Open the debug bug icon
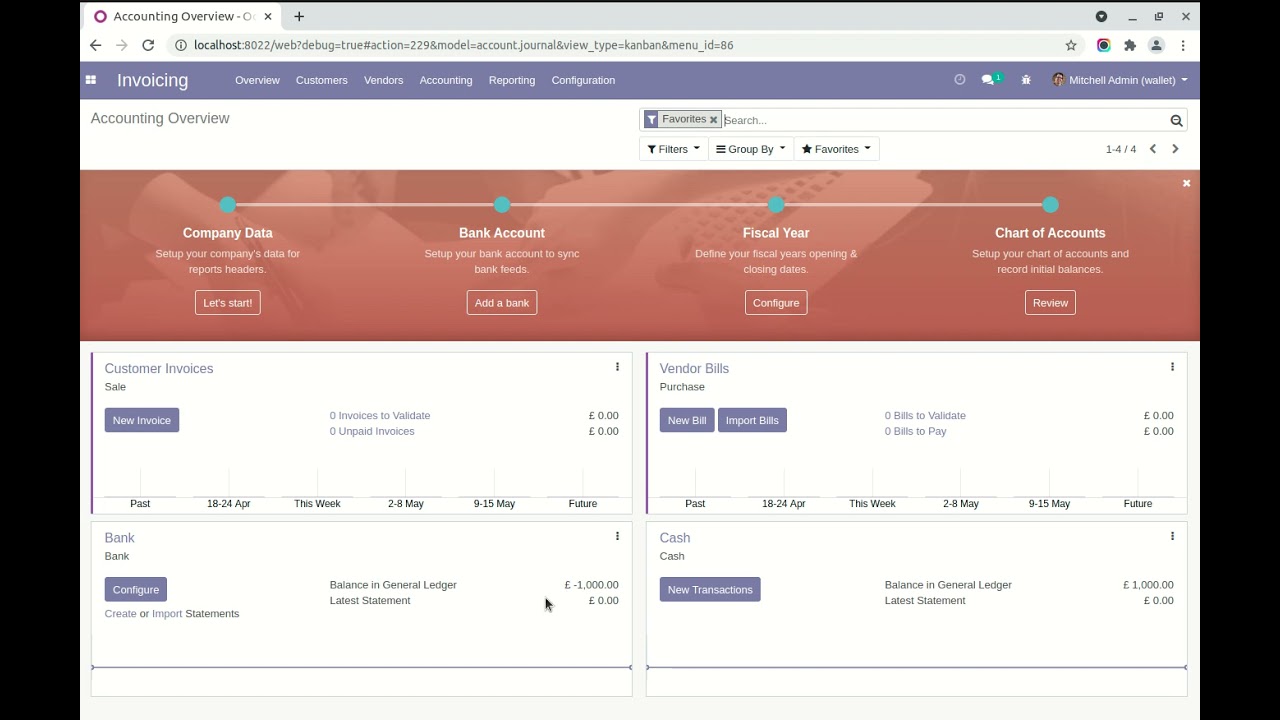1280x720 pixels. [x=1026, y=80]
